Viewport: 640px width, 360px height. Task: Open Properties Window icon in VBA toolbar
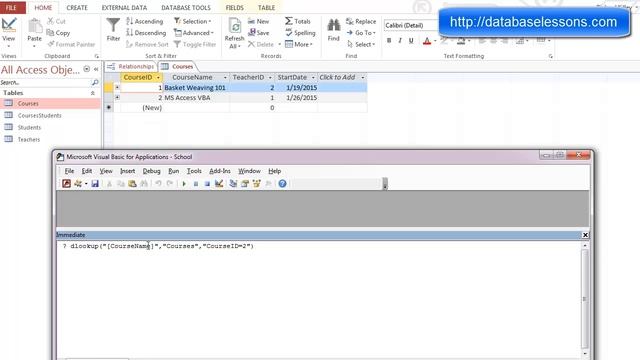(245, 184)
